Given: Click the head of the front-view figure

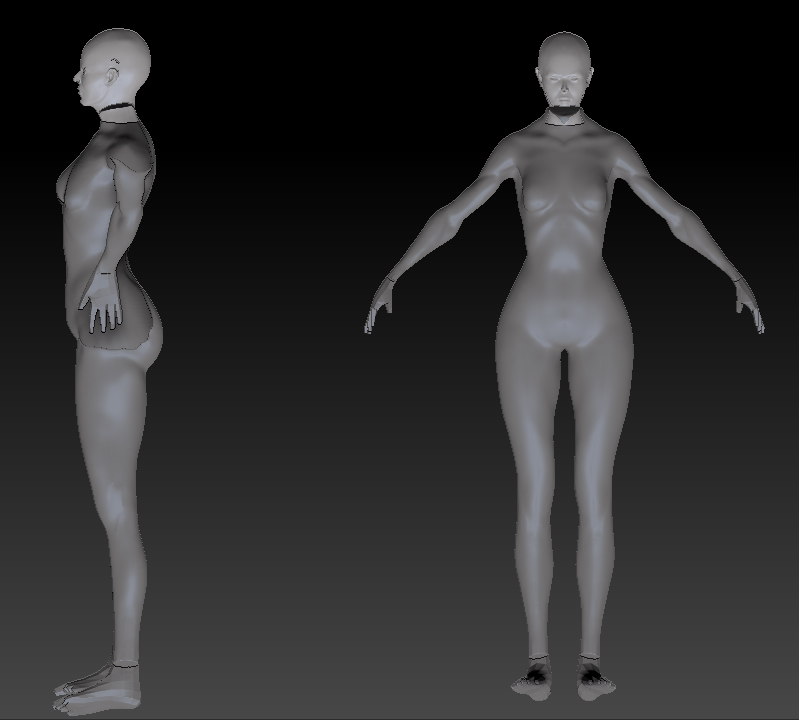Looking at the screenshot, I should tap(564, 70).
